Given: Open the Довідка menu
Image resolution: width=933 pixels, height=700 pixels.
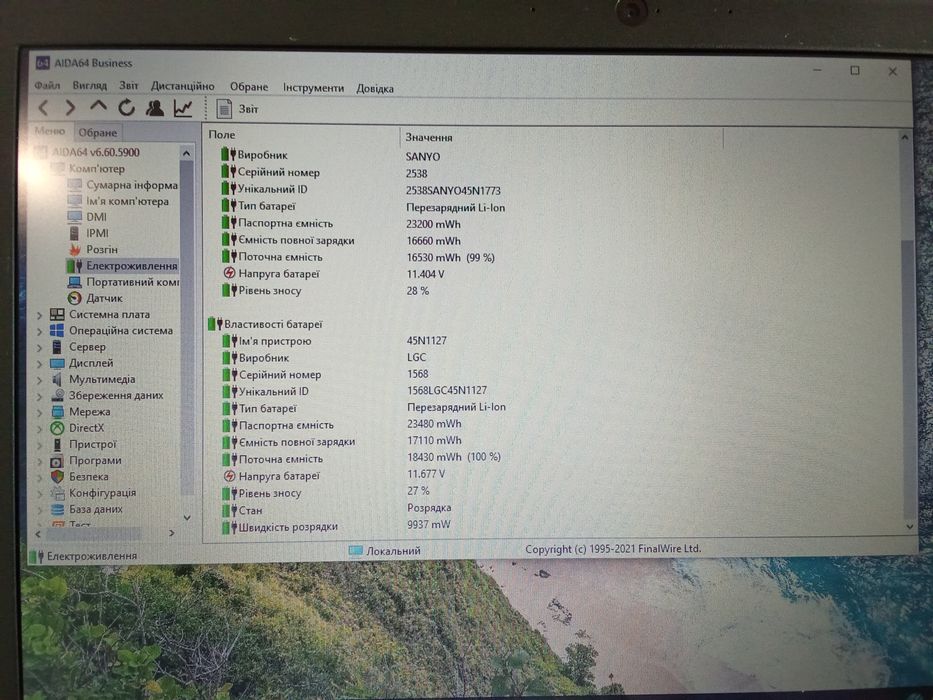Looking at the screenshot, I should pos(375,89).
